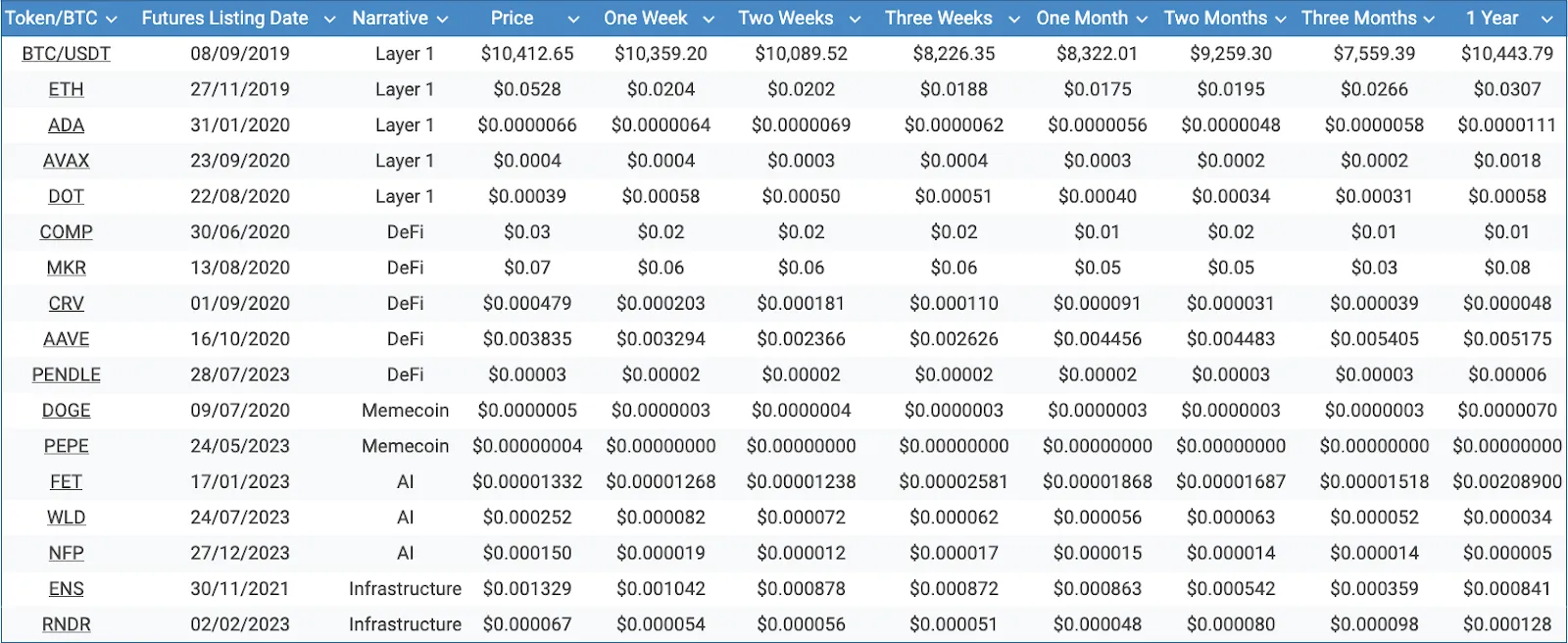The width and height of the screenshot is (1568, 643).
Task: Open the WLD token link
Action: click(66, 518)
